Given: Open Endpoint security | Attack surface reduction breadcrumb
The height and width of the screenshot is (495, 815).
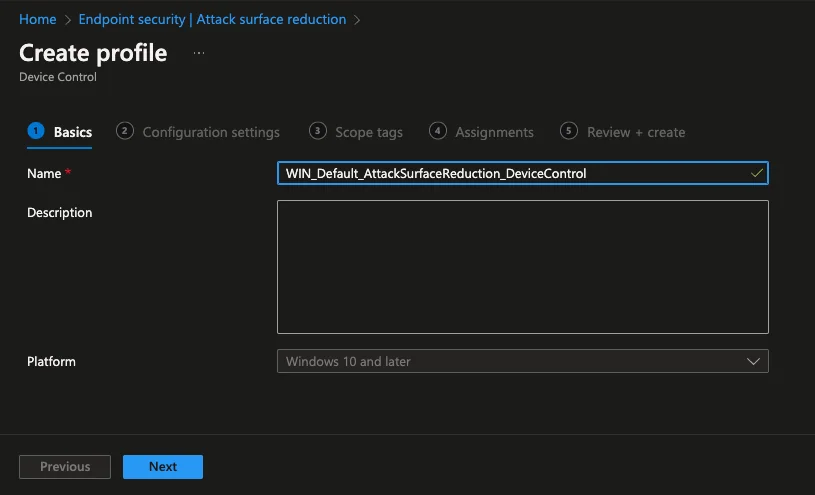Looking at the screenshot, I should click(212, 19).
